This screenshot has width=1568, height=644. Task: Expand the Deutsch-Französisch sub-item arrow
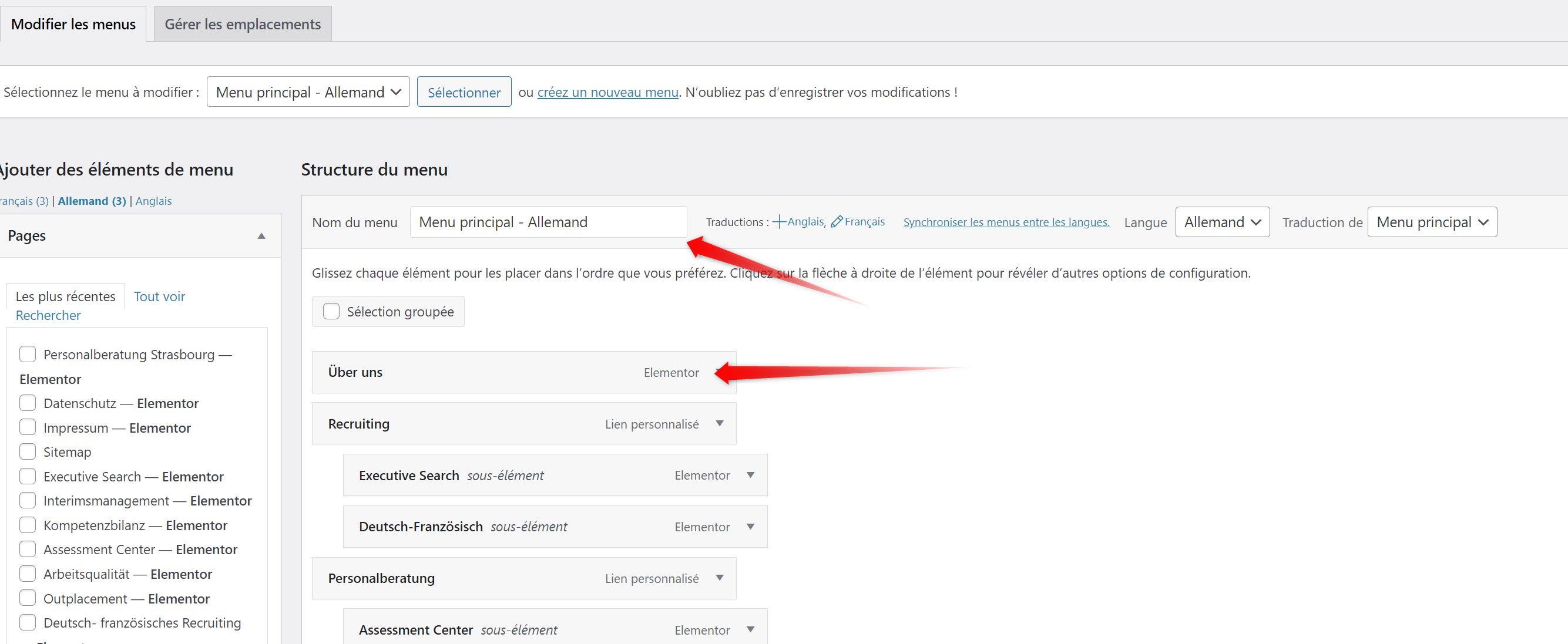click(x=751, y=527)
